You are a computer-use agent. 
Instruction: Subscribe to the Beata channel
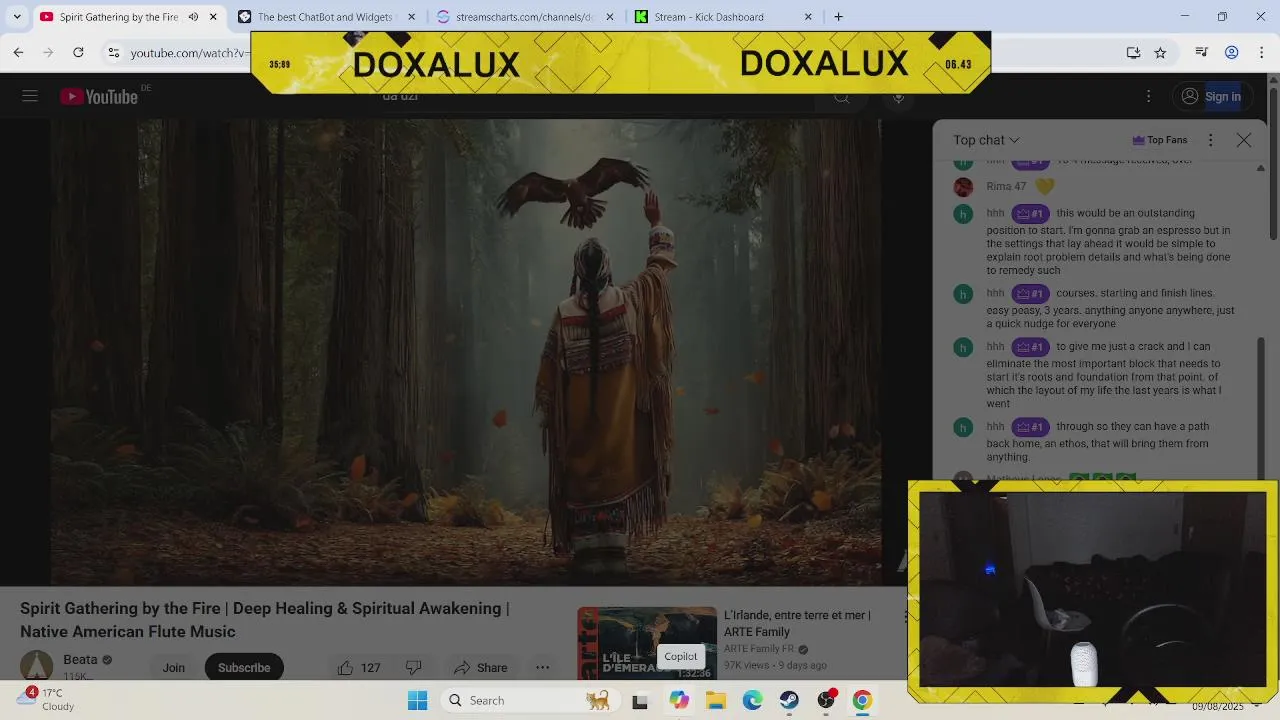pyautogui.click(x=244, y=667)
